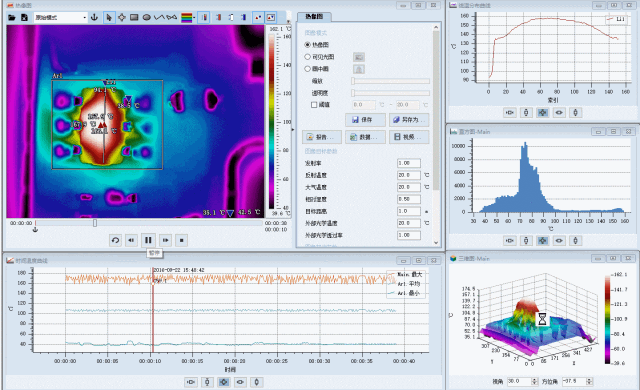
Task: Select the ellipse area measurement tool
Action: point(147,18)
